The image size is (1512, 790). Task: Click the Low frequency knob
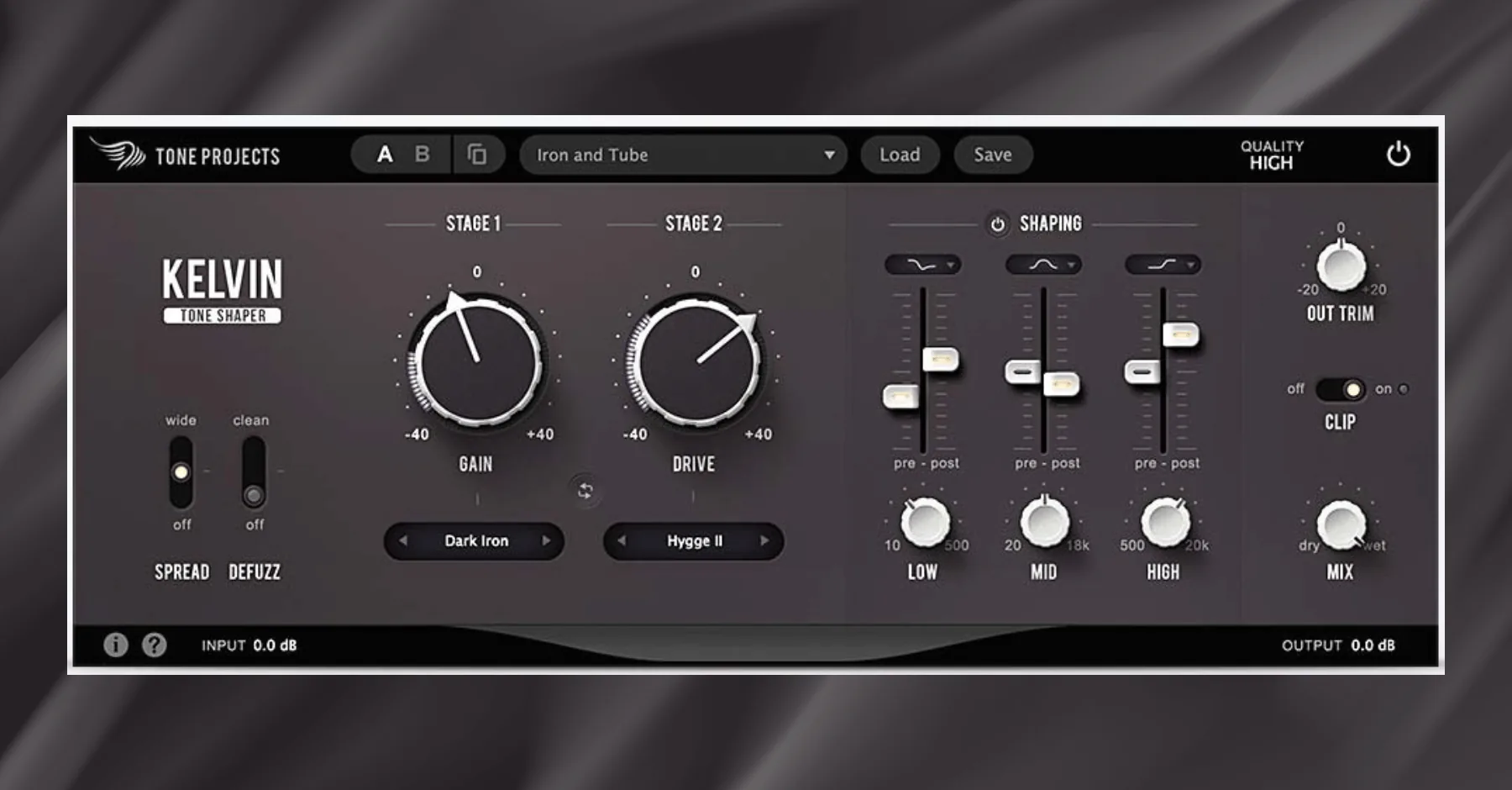point(924,522)
